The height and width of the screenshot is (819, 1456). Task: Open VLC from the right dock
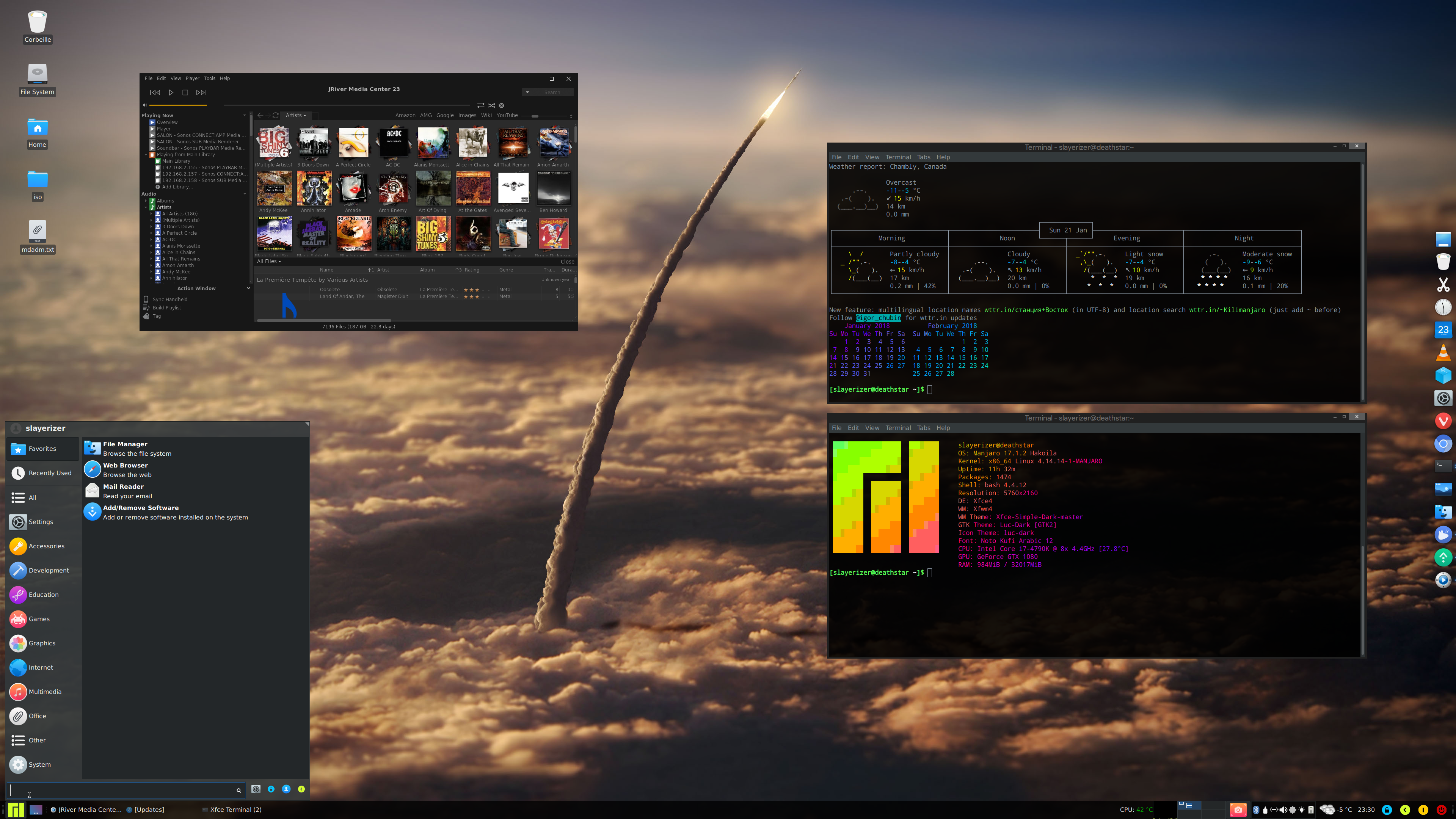(1443, 353)
